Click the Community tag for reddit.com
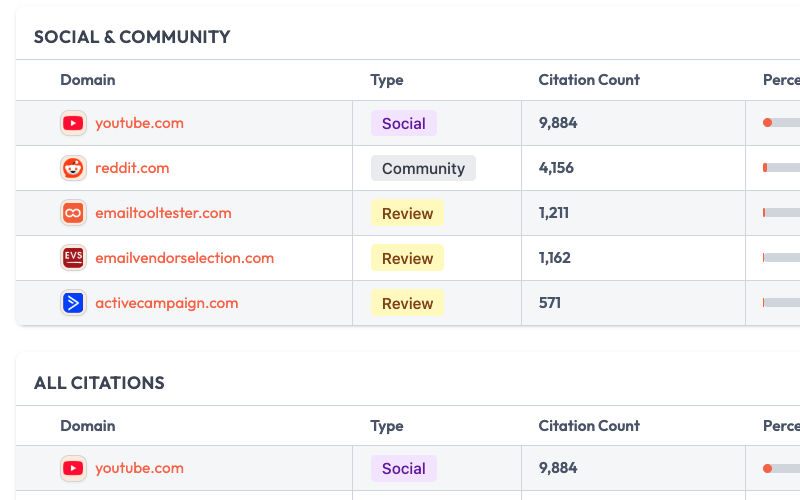Viewport: 800px width, 500px height. click(423, 168)
